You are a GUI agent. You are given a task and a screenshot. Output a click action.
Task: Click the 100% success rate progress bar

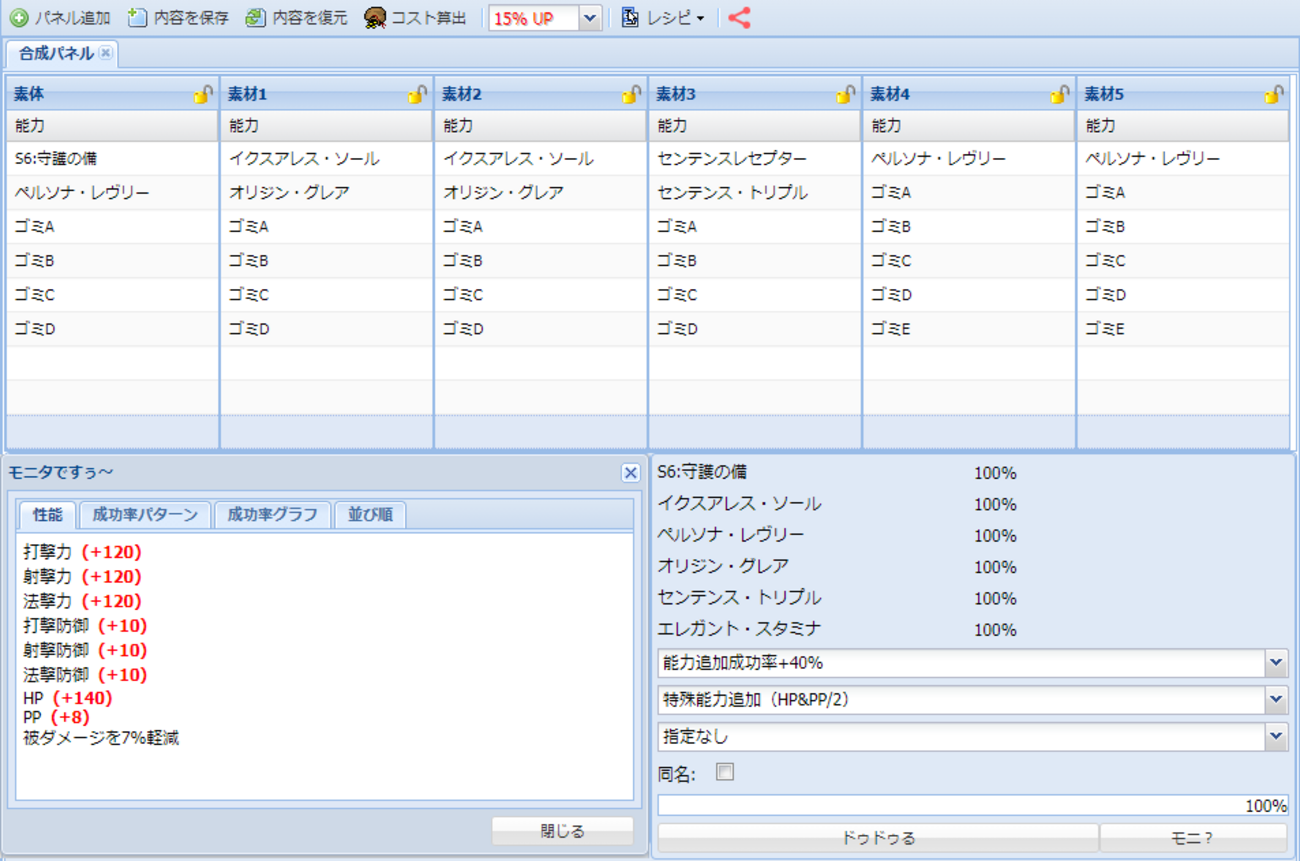[x=972, y=806]
